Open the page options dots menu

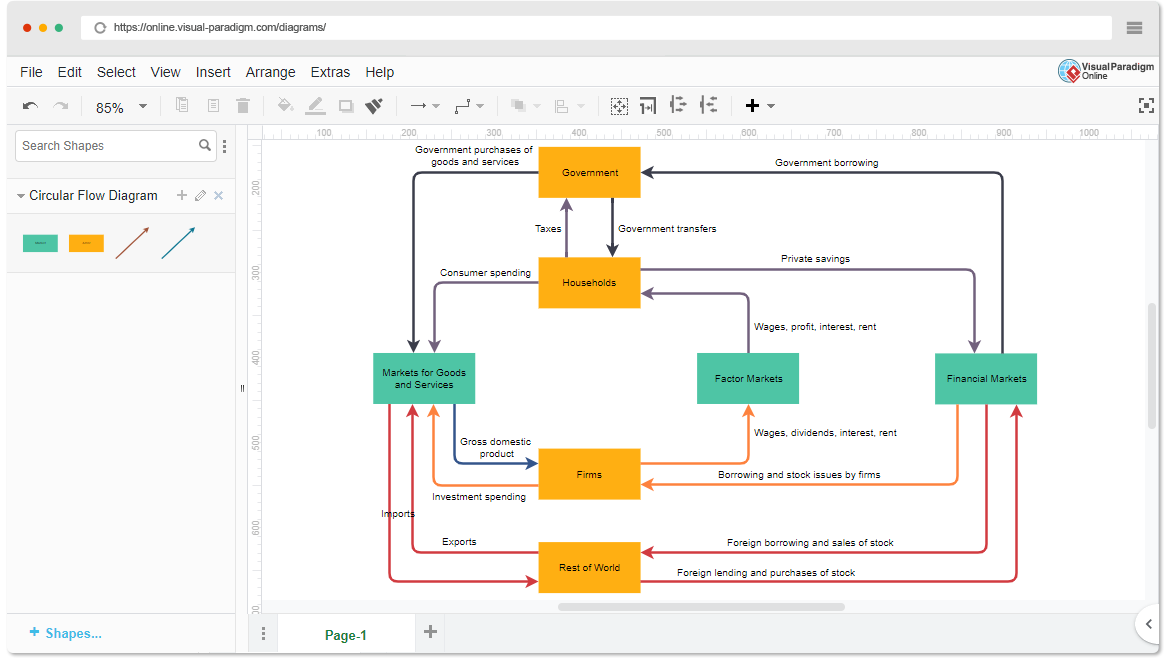click(x=263, y=634)
